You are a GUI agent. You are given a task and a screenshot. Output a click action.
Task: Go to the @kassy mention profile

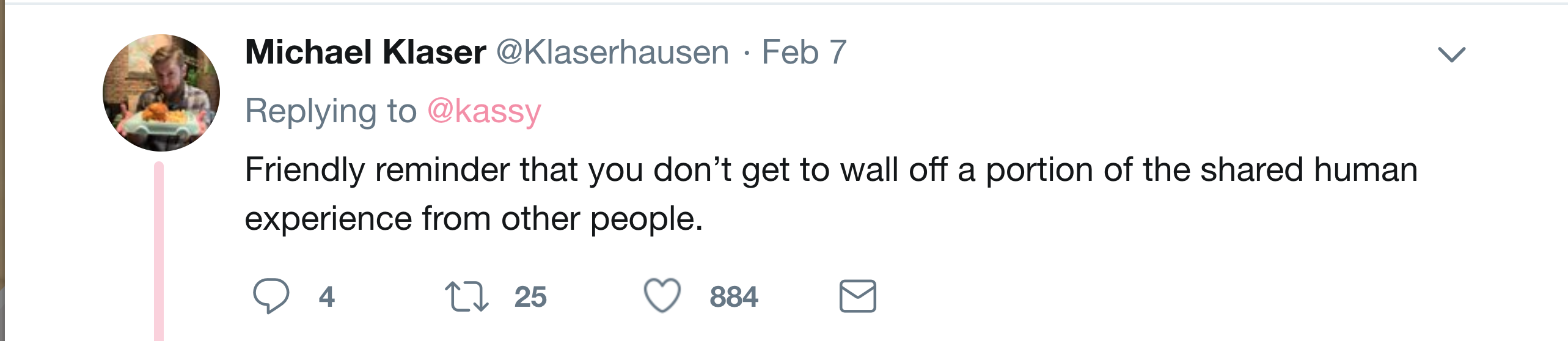click(484, 112)
